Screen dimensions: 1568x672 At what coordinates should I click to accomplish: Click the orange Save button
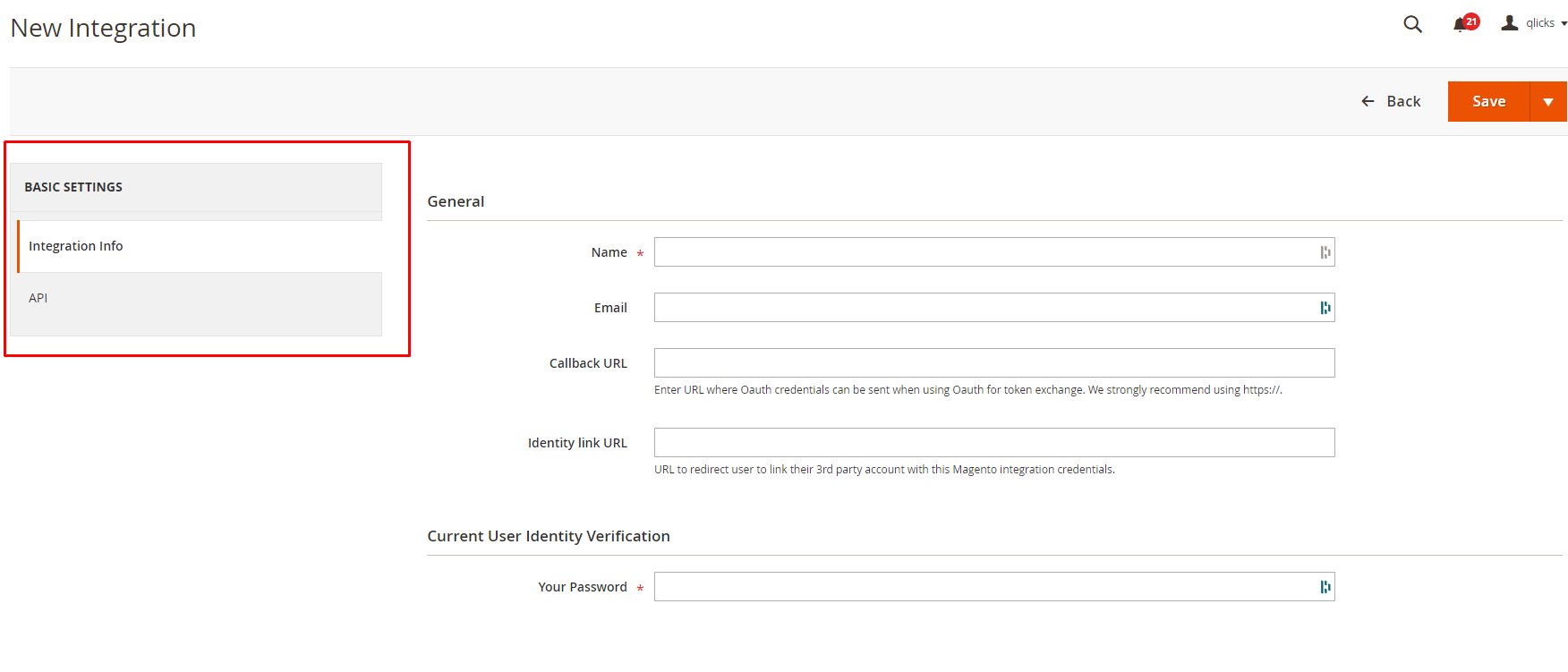coord(1488,102)
